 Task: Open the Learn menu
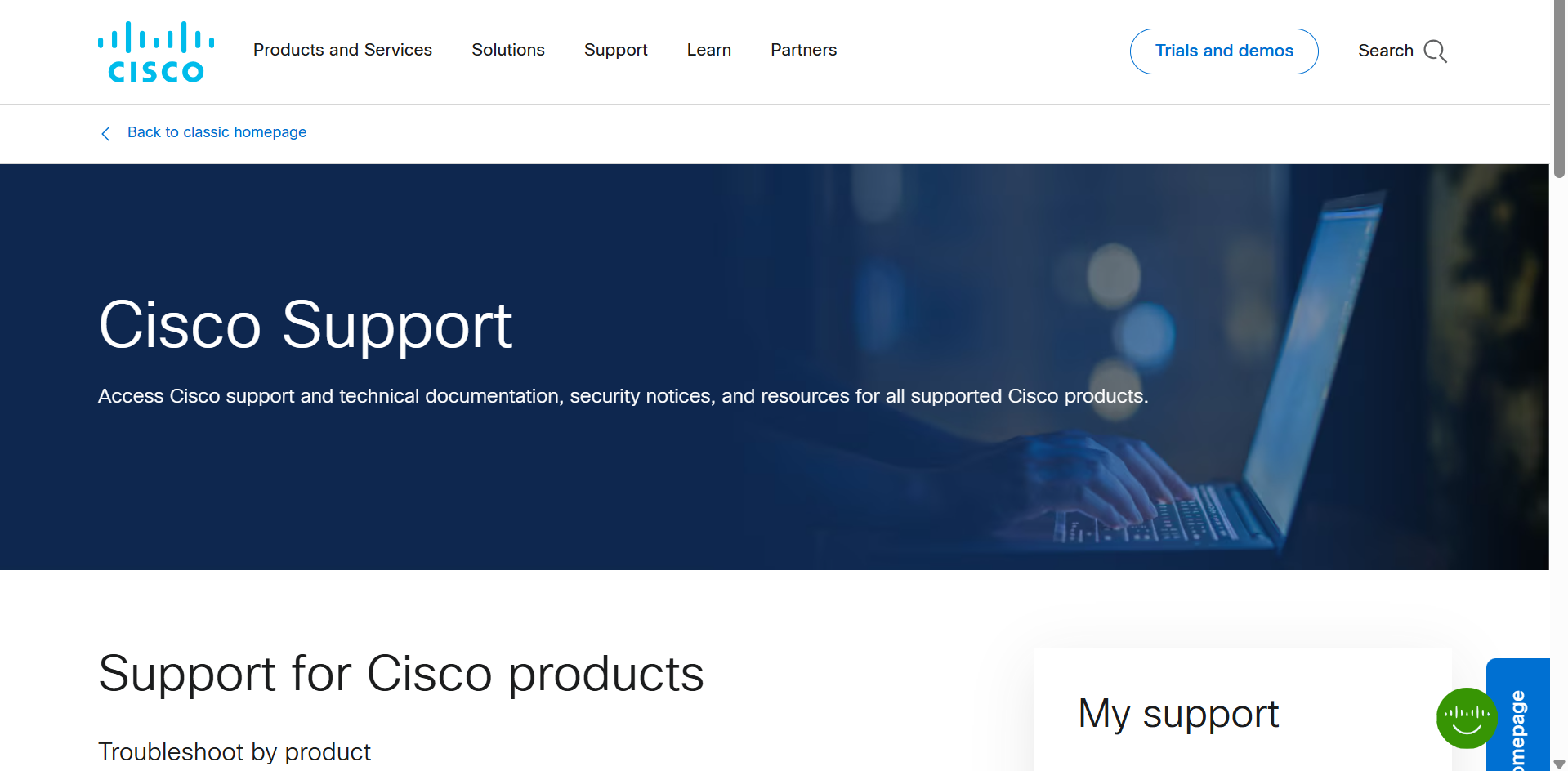click(x=709, y=50)
